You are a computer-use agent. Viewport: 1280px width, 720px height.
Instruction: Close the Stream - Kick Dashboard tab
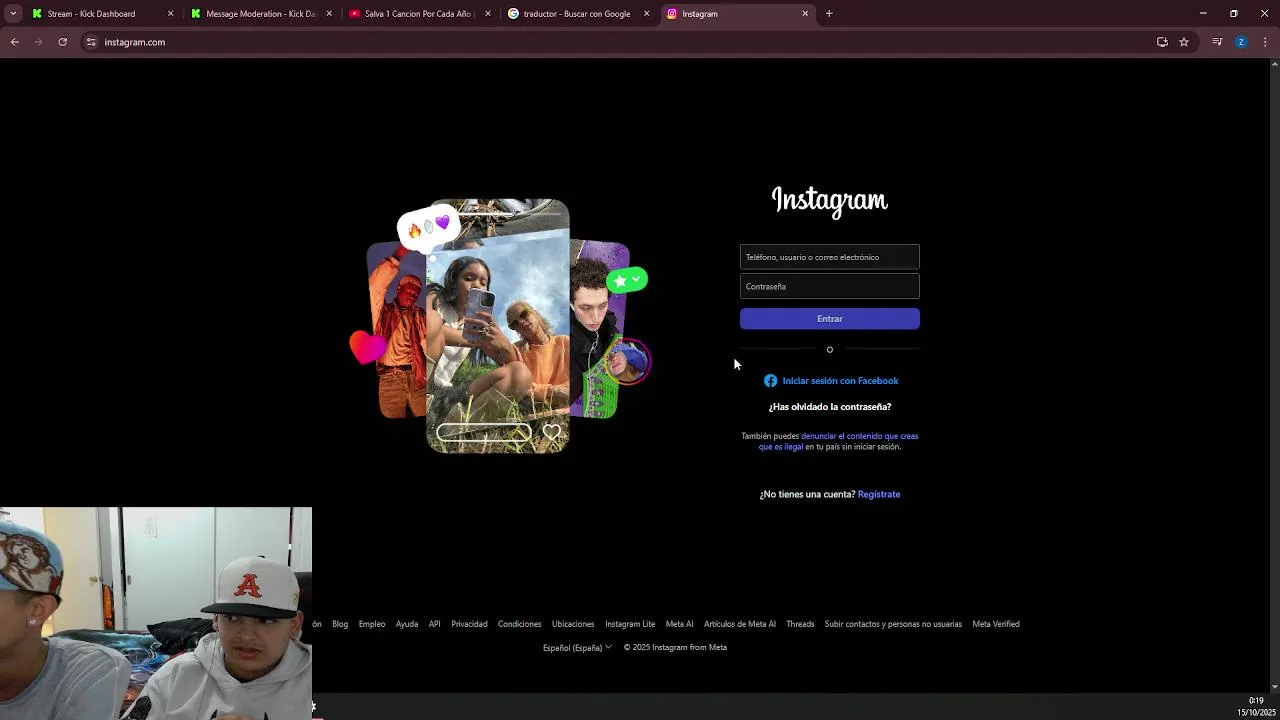[x=170, y=14]
